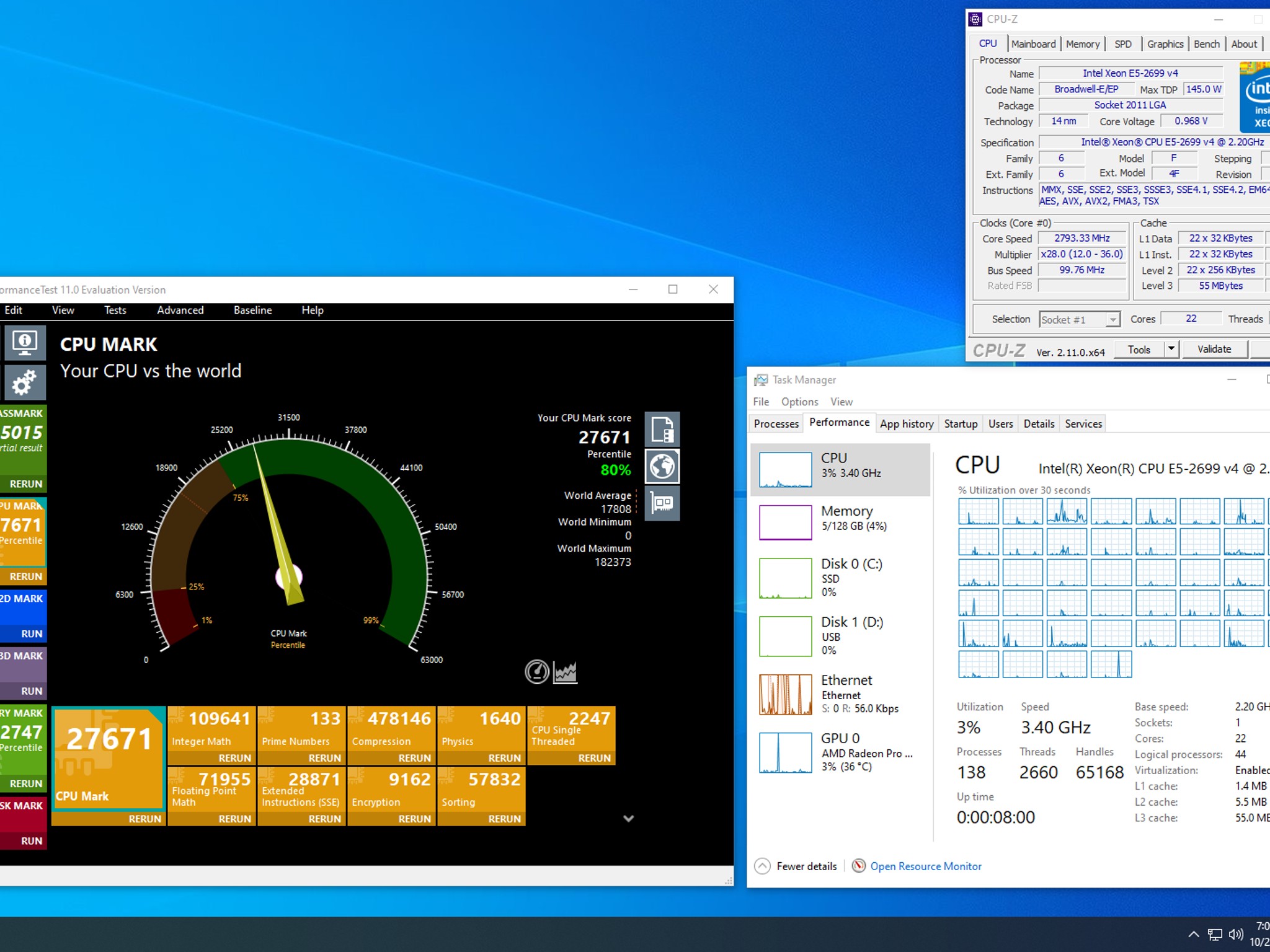
Task: Click the CPU-Z title bar icon
Action: 975,19
